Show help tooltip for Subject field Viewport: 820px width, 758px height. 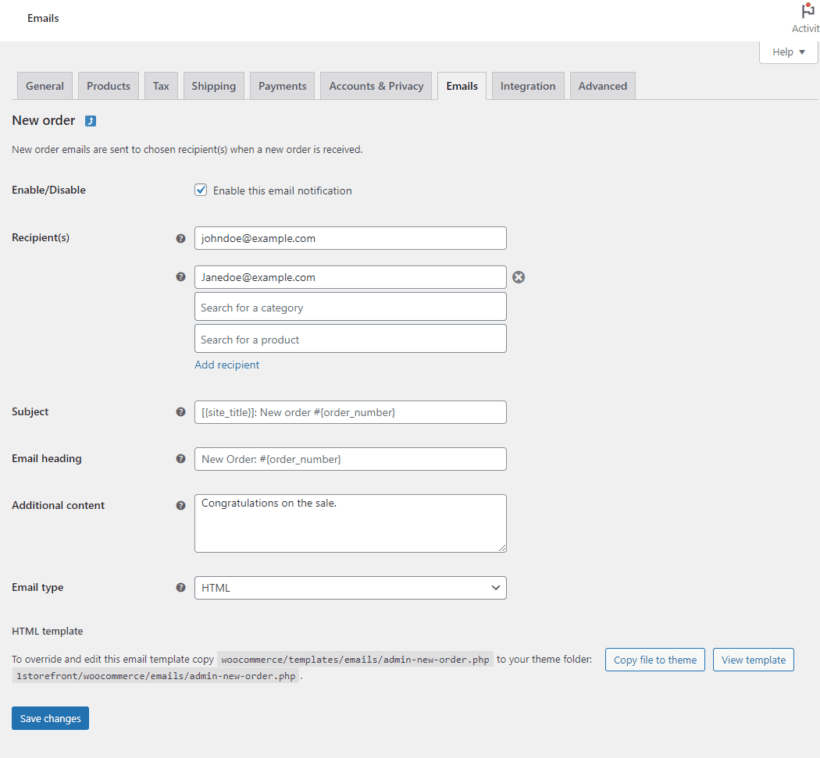pyautogui.click(x=181, y=412)
